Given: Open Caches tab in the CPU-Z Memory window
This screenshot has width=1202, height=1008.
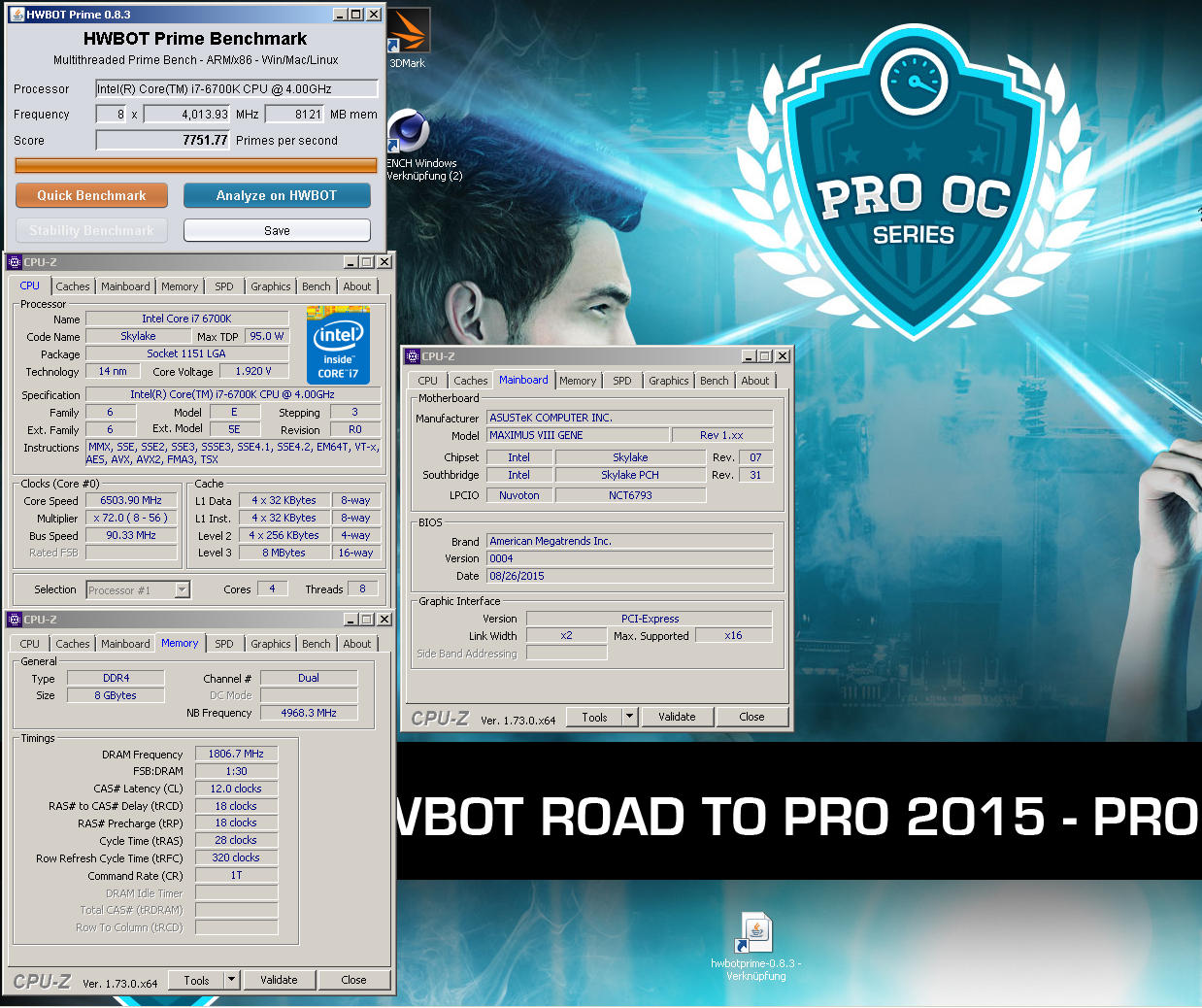Looking at the screenshot, I should tap(73, 644).
